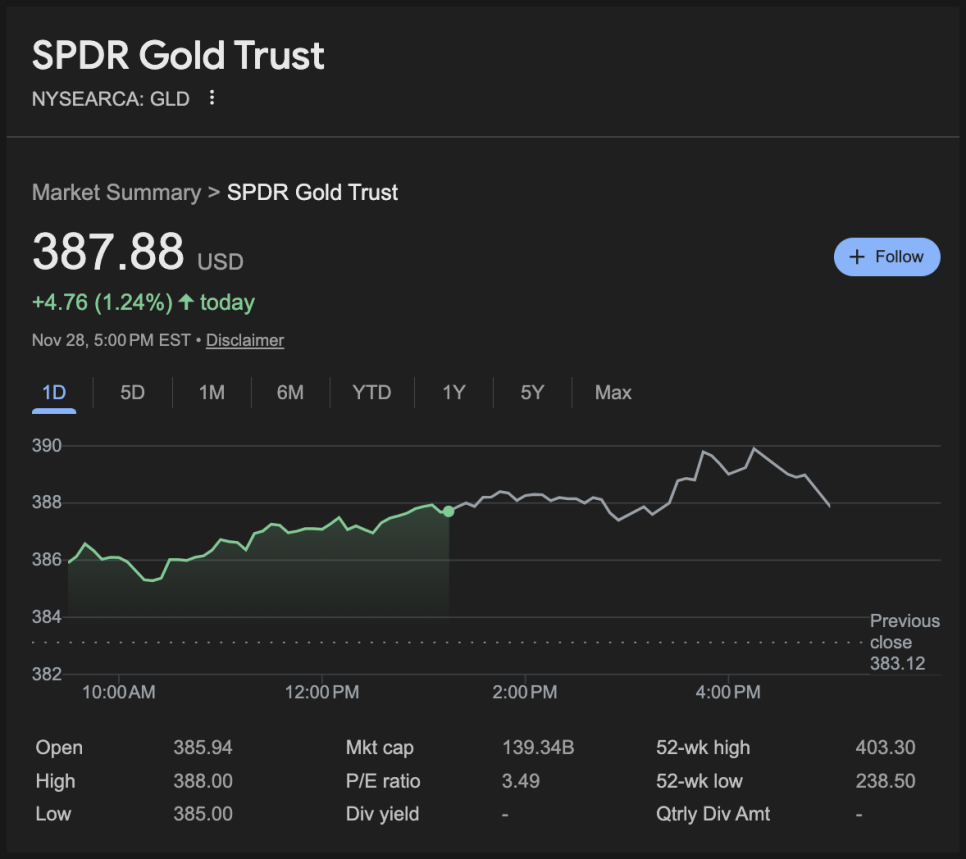Open the Disclaimer link
This screenshot has height=859, width=966.
[x=245, y=340]
